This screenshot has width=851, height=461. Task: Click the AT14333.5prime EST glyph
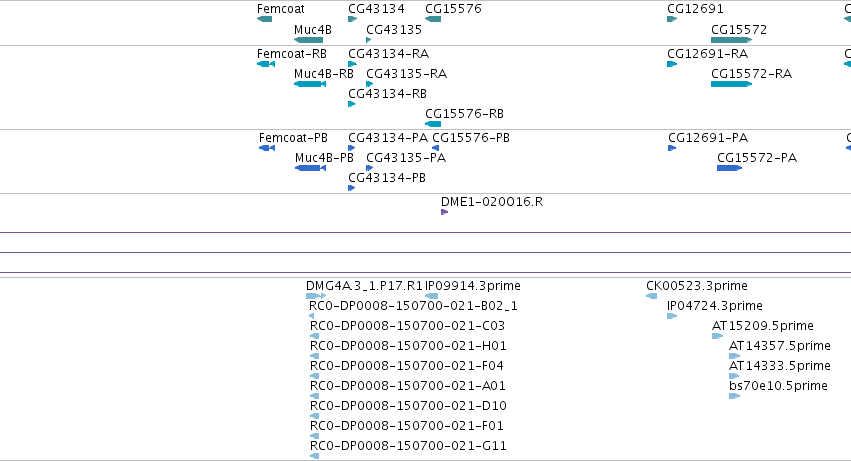(x=734, y=376)
